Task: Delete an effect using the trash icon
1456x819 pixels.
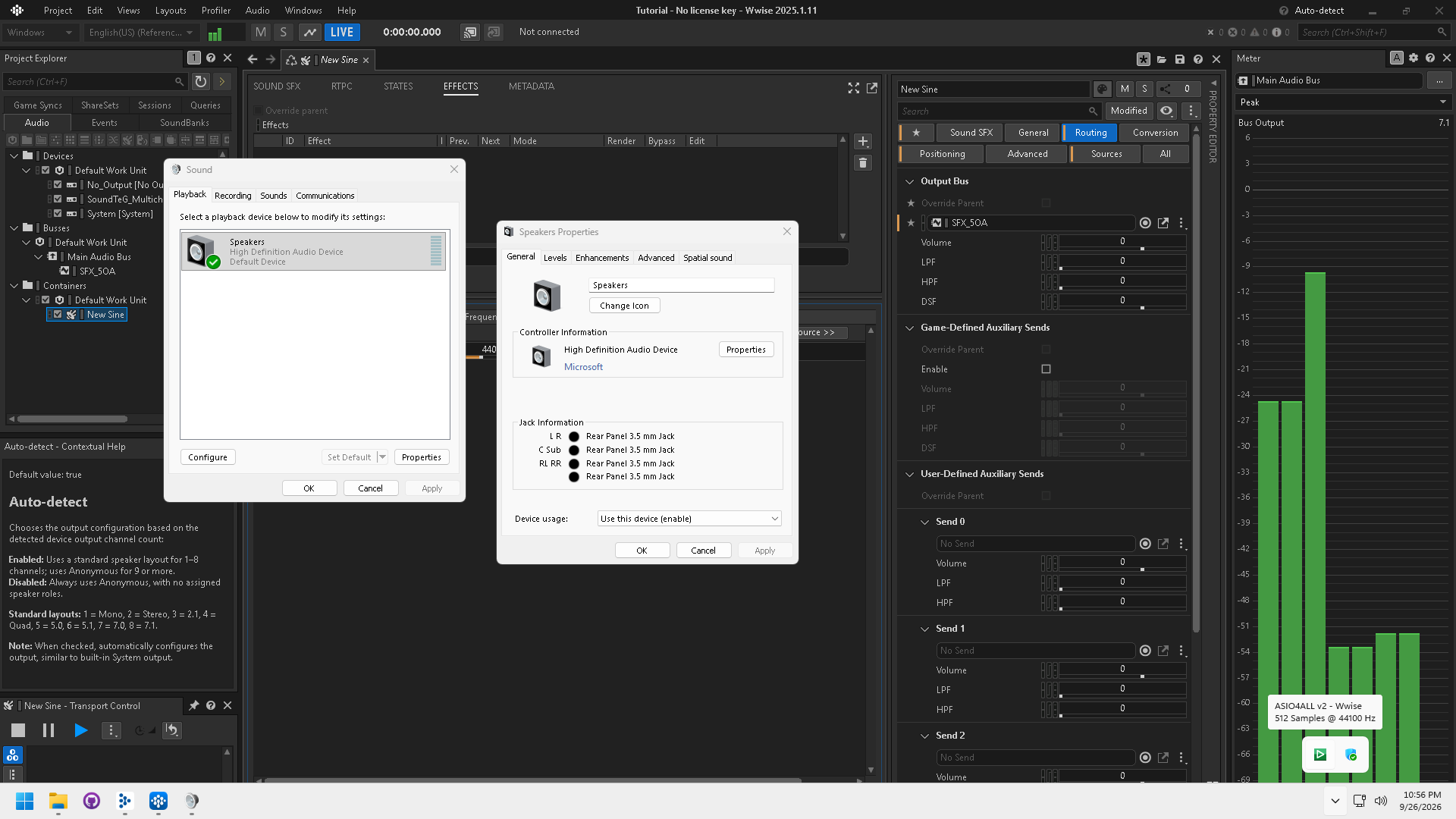Action: point(863,163)
